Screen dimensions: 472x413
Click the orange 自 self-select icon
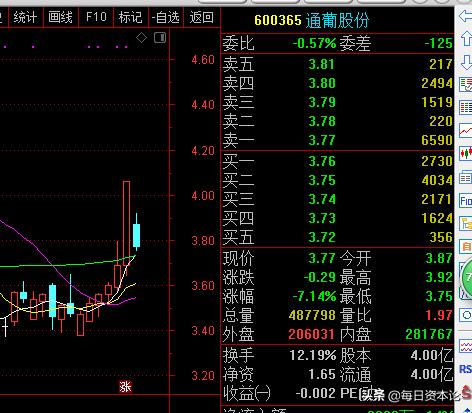tap(466, 246)
